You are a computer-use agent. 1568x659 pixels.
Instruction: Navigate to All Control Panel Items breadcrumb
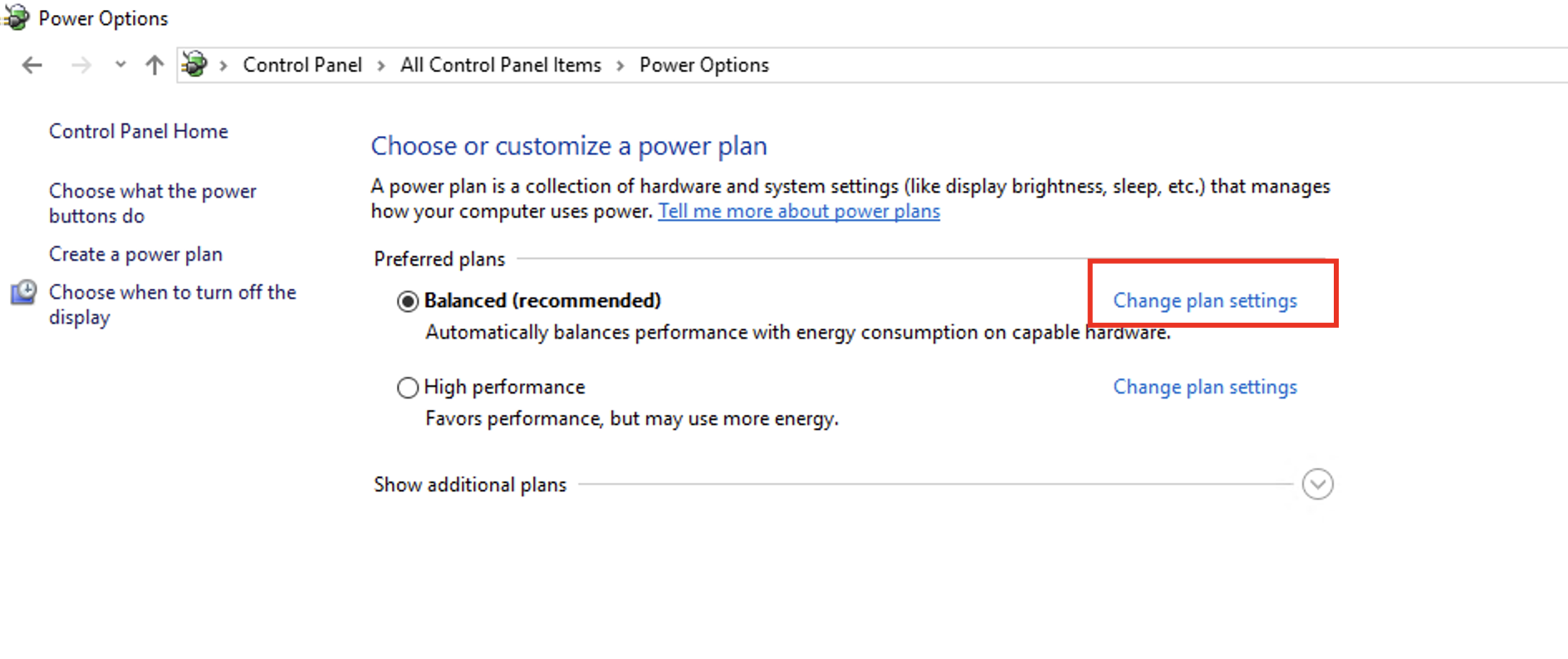point(500,65)
